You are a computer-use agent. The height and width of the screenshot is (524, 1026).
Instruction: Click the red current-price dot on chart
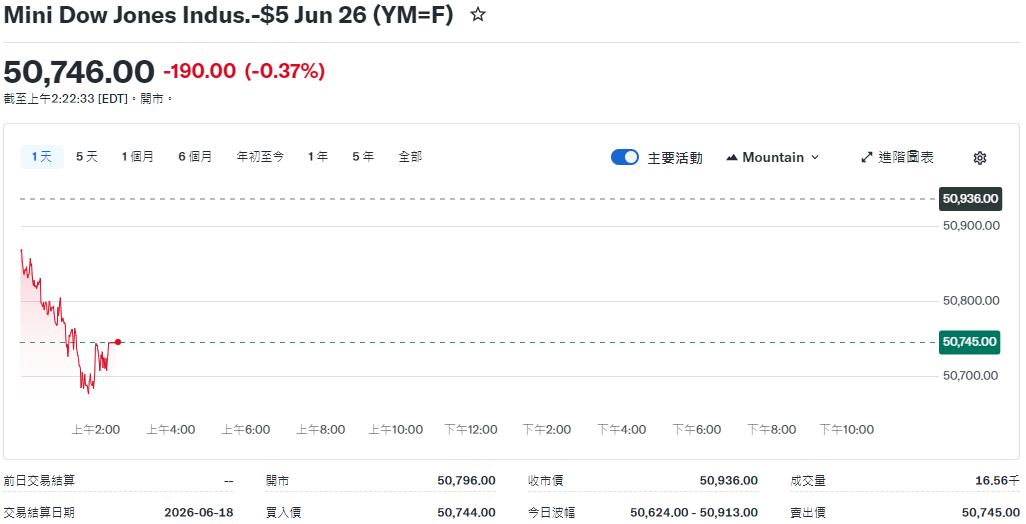(x=118, y=342)
